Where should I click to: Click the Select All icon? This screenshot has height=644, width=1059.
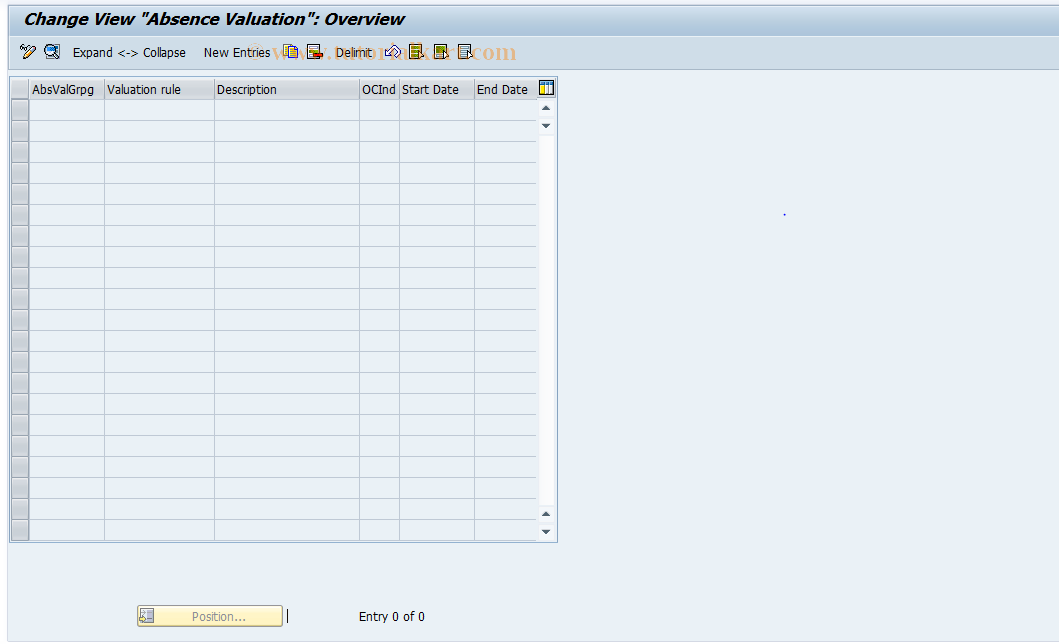tap(417, 52)
